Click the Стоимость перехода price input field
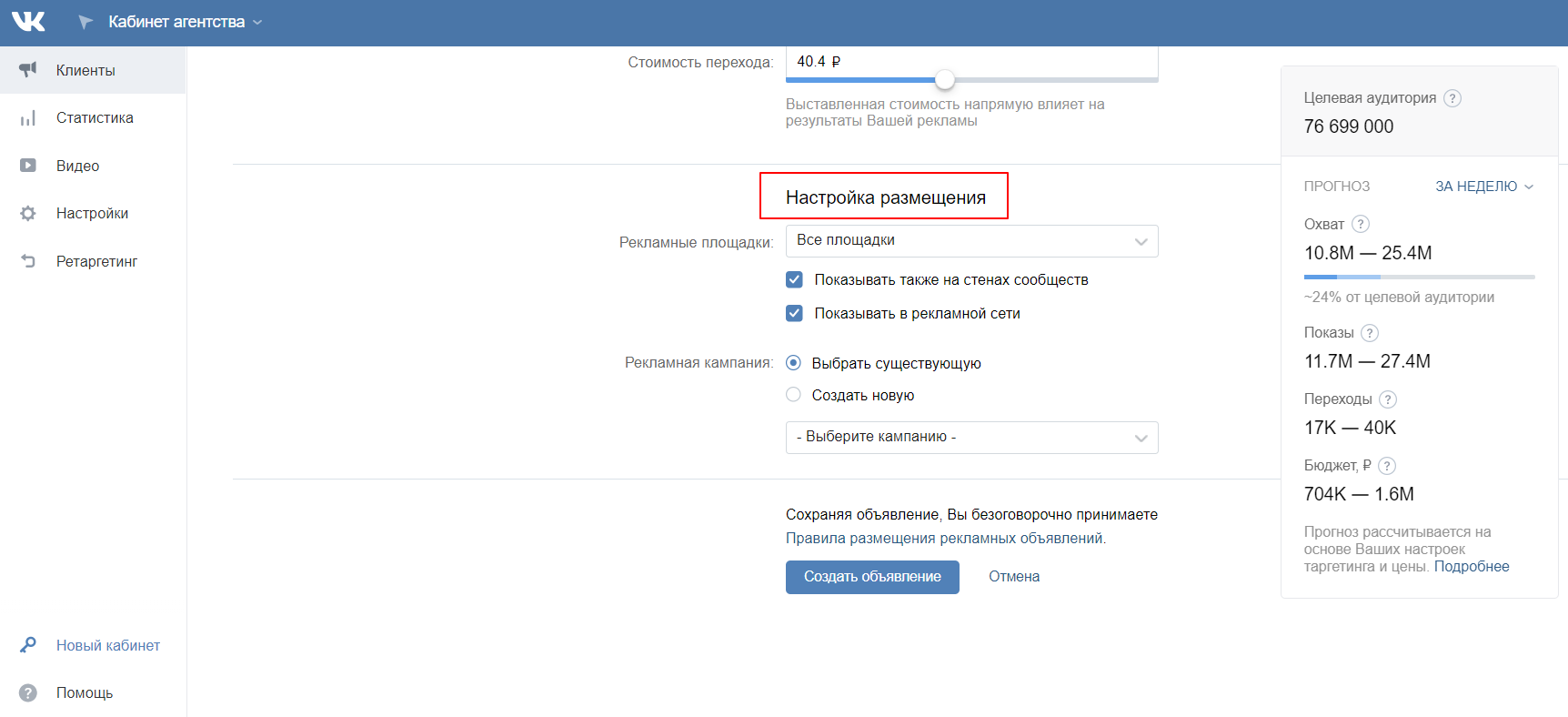Viewport: 1568px width, 717px height. (x=971, y=62)
